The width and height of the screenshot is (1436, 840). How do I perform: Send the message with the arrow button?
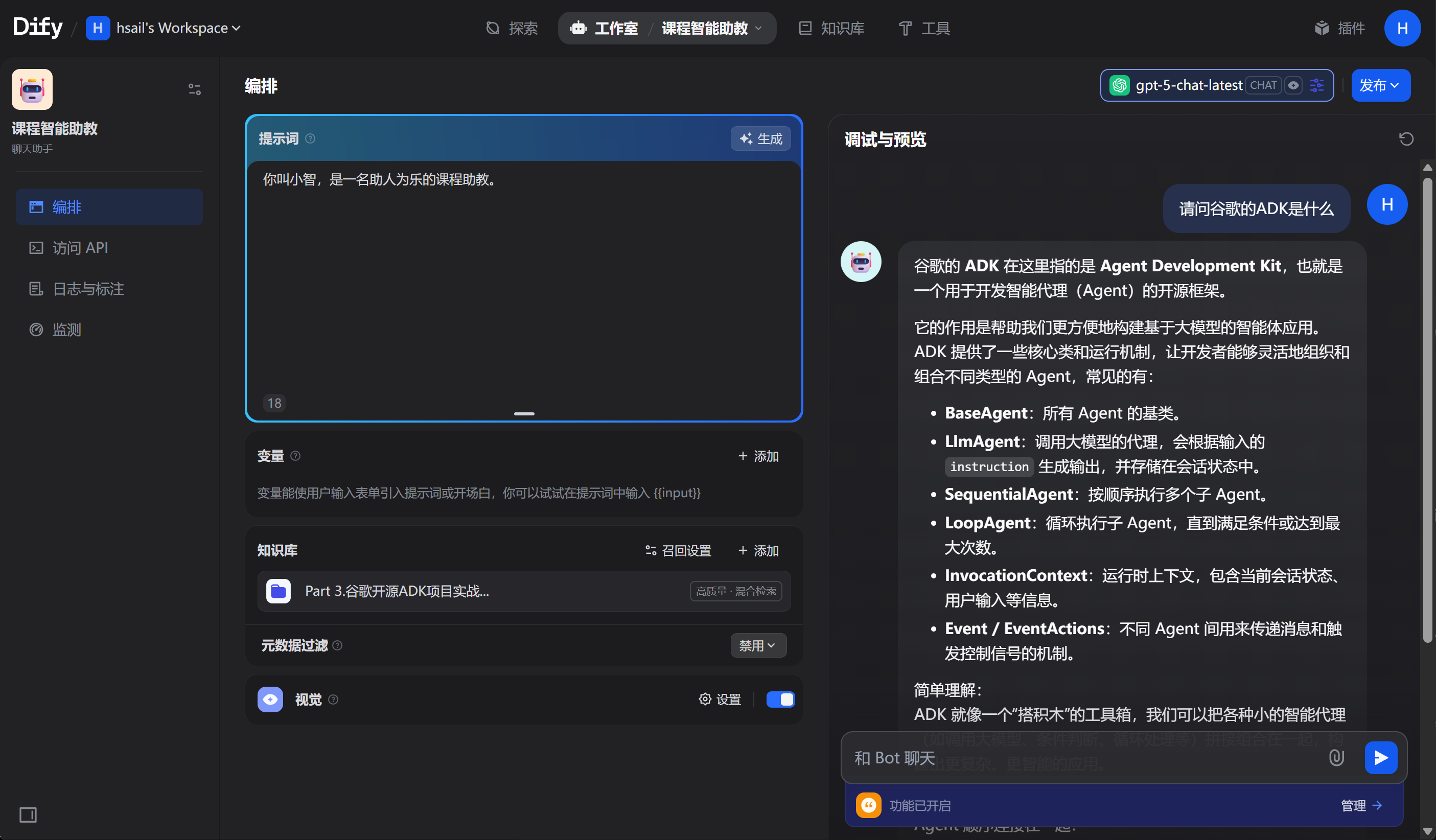(1381, 757)
